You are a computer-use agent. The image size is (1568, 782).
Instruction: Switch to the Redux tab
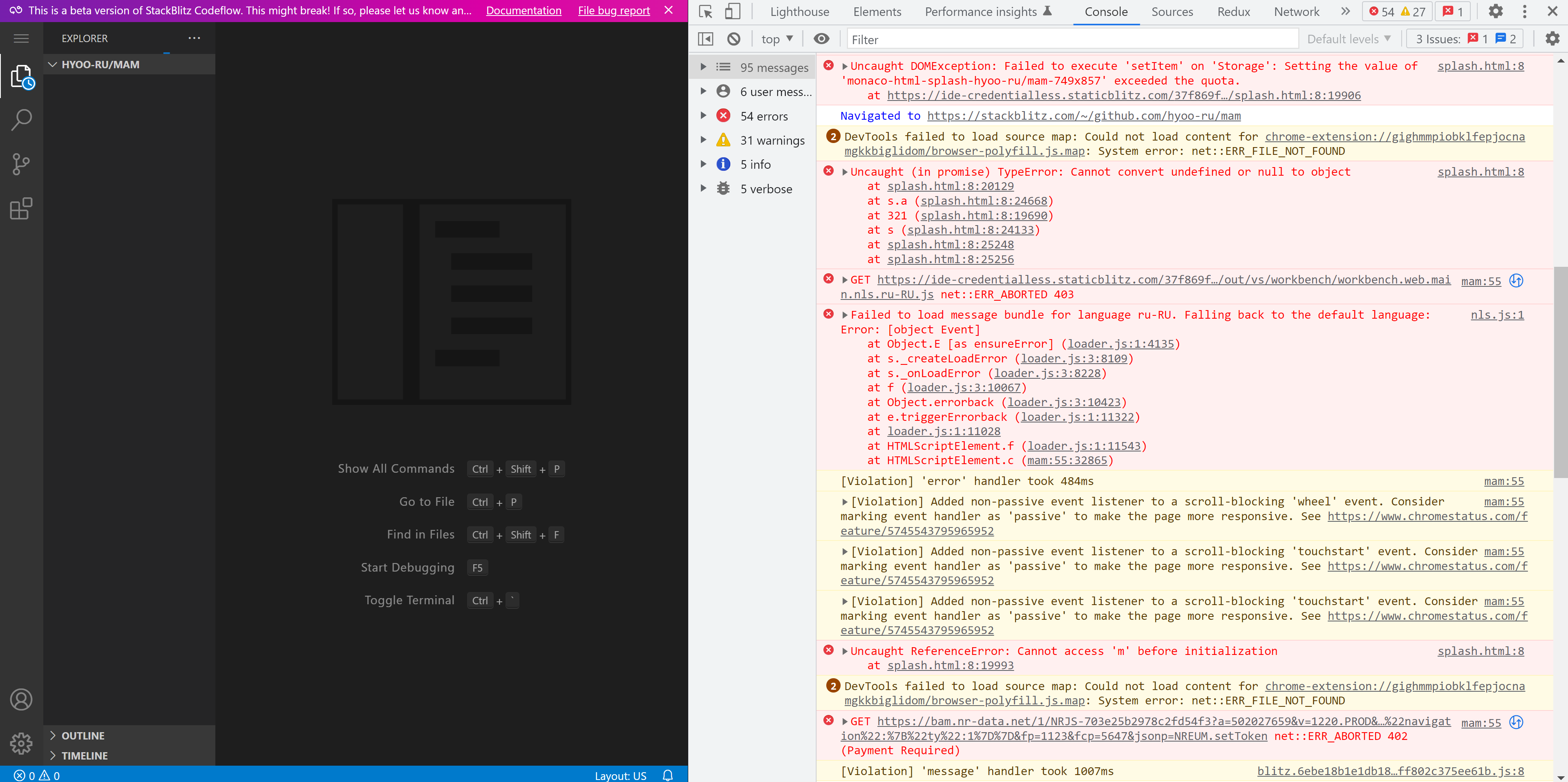pyautogui.click(x=1233, y=11)
